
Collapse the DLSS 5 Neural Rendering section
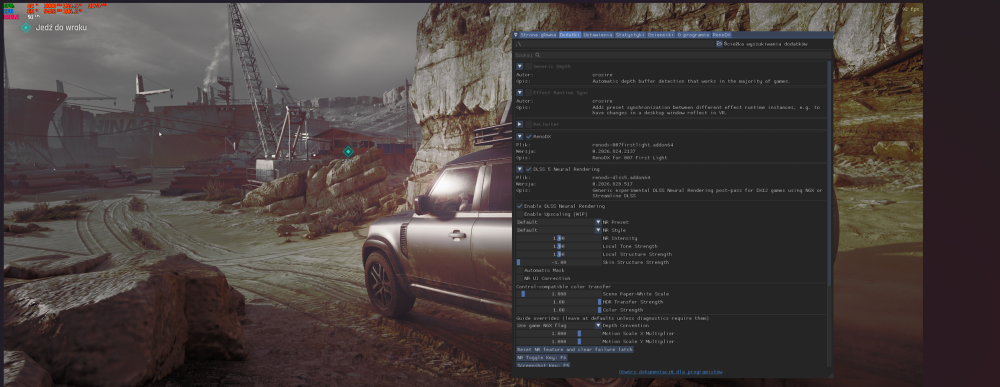tap(520, 169)
